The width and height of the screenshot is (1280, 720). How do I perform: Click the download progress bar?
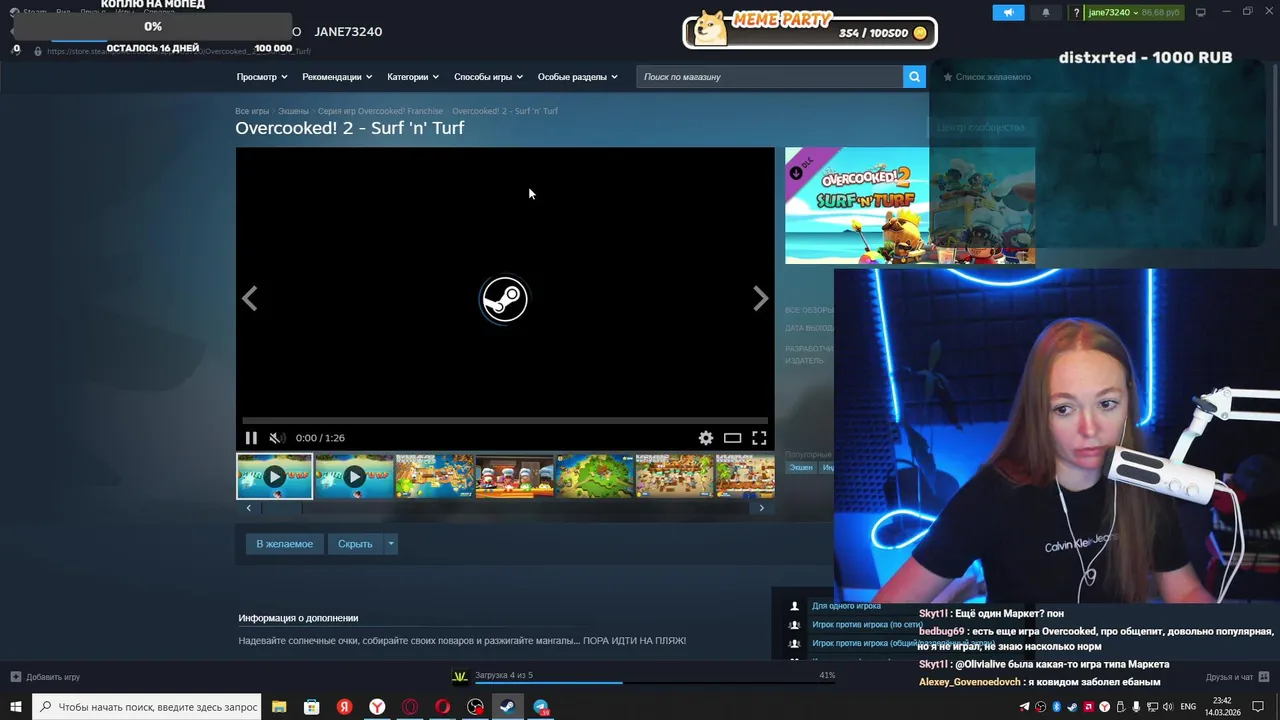tap(654, 683)
